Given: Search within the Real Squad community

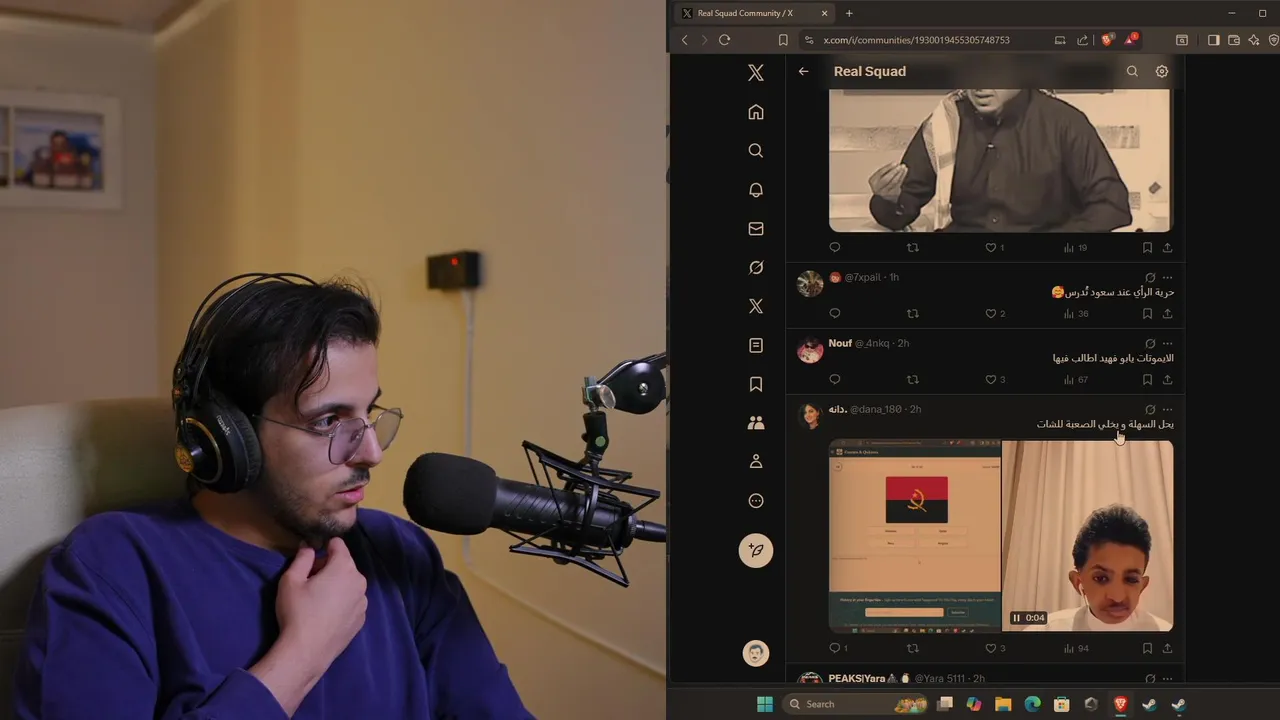Looking at the screenshot, I should [1132, 72].
